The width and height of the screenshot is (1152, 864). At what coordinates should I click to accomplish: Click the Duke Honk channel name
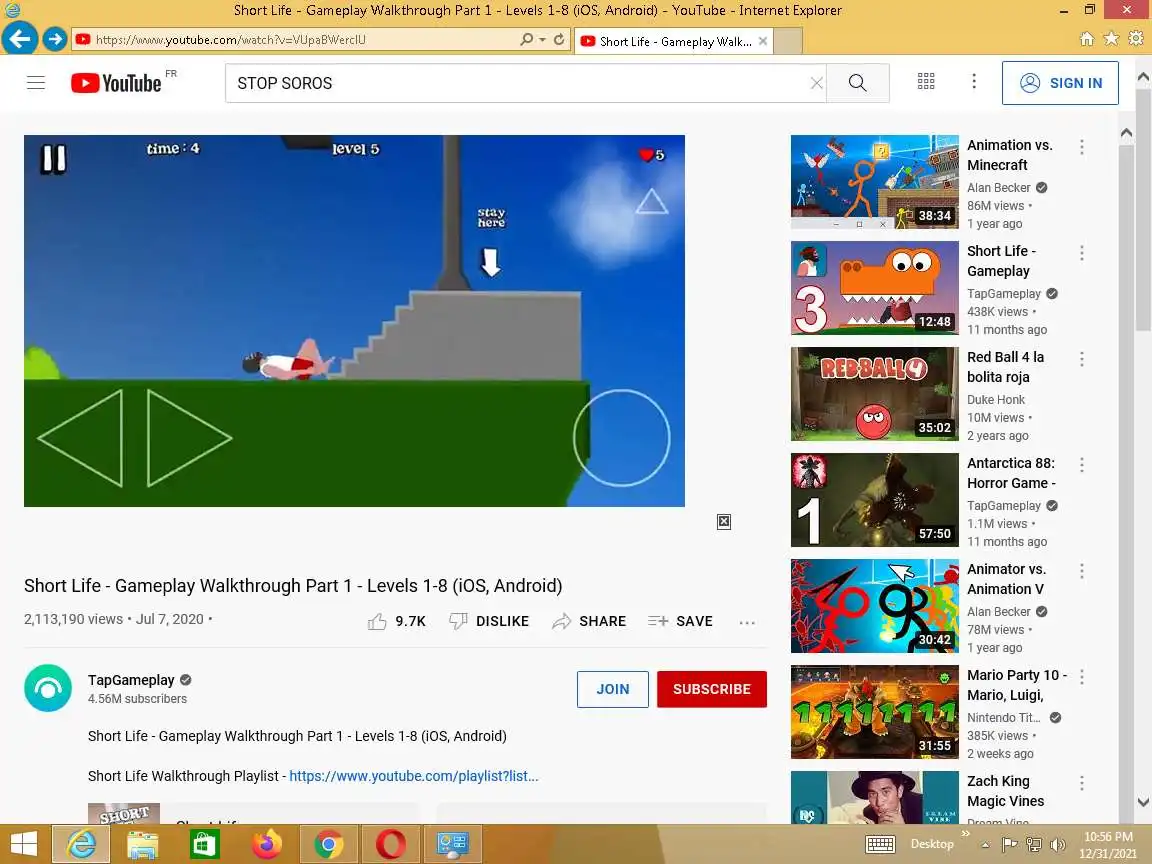click(x=996, y=400)
